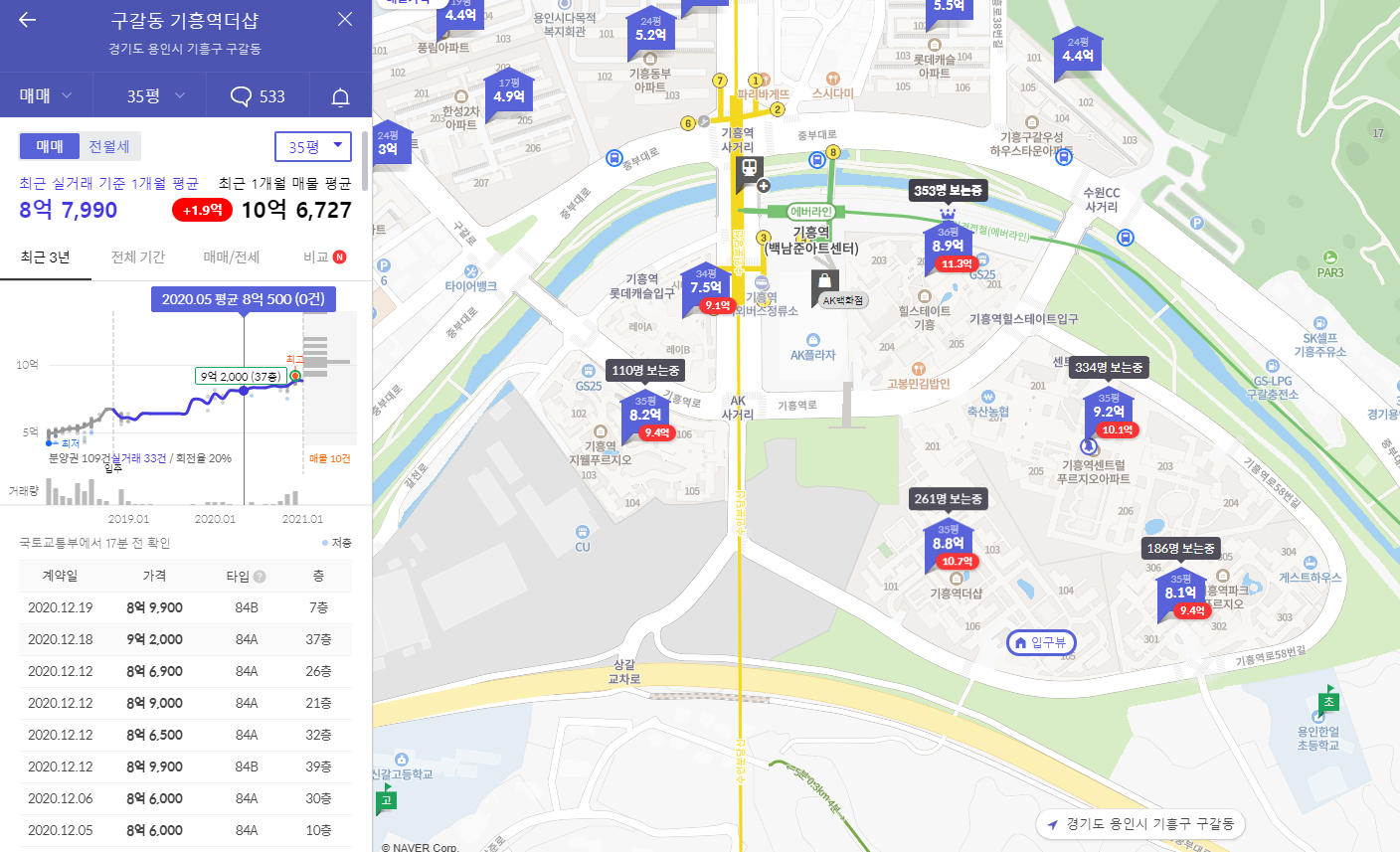Select the 2020.12.06 8억 6,000 row
Image resolution: width=1400 pixels, height=852 pixels.
185,798
